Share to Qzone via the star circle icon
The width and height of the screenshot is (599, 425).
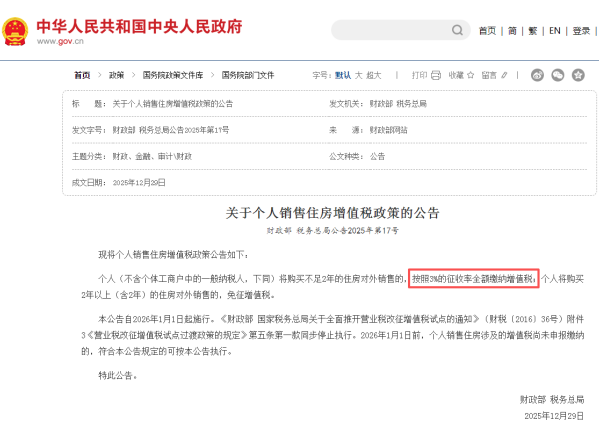pos(578,75)
